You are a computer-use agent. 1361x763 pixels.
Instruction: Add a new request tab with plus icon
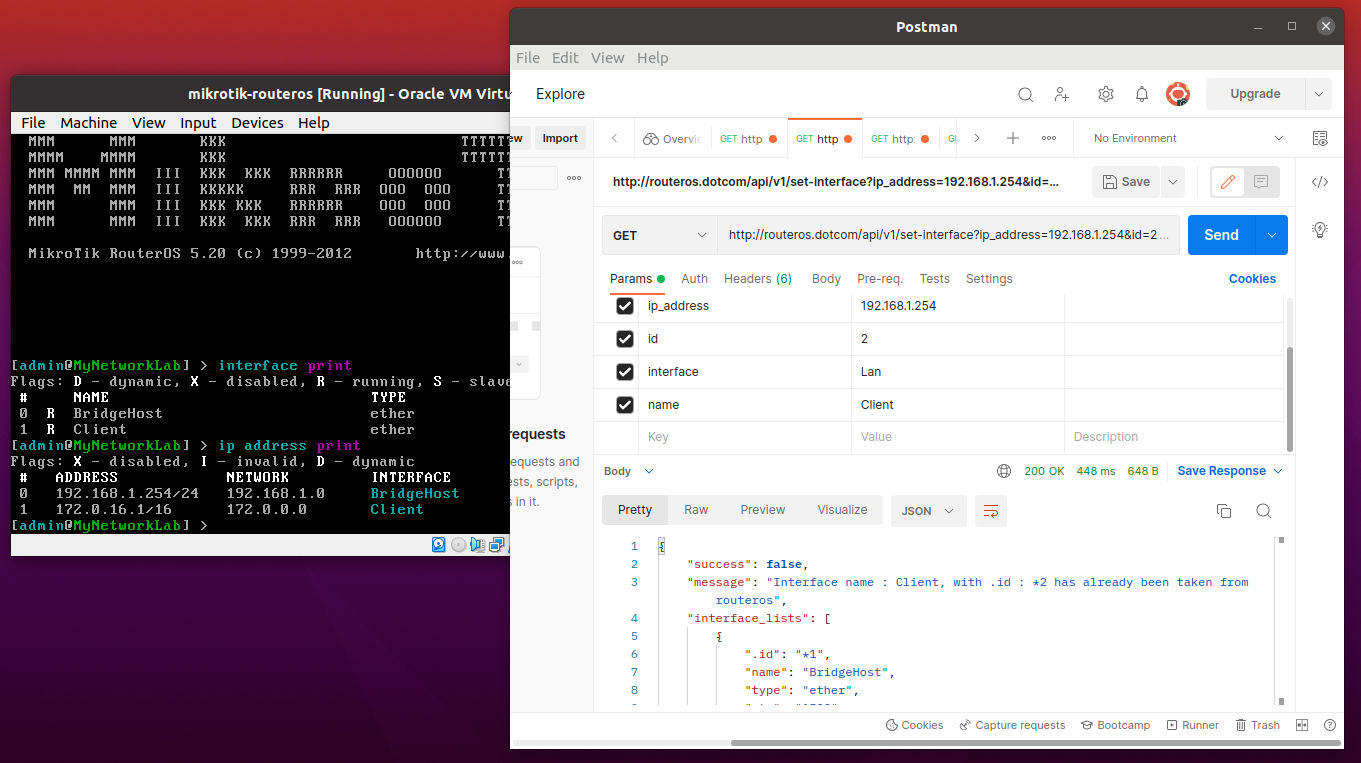click(x=1012, y=138)
